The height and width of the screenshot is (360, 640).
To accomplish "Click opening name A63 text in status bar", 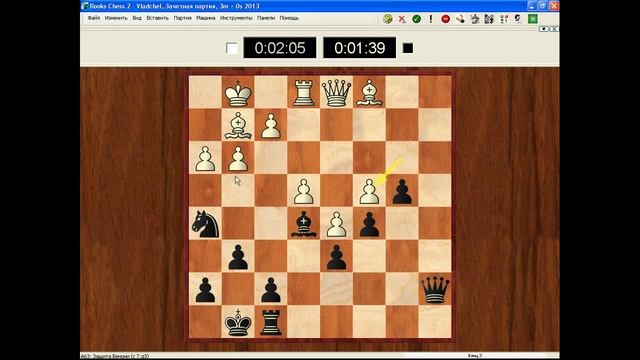I will [x=115, y=356].
